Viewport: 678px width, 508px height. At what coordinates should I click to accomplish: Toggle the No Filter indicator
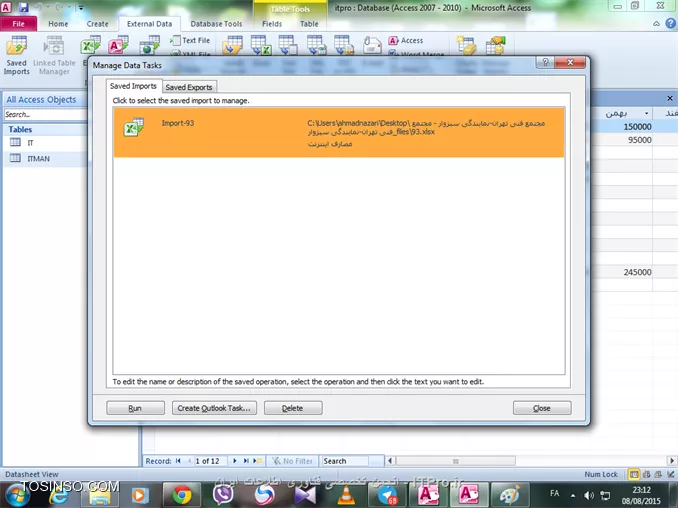point(291,461)
